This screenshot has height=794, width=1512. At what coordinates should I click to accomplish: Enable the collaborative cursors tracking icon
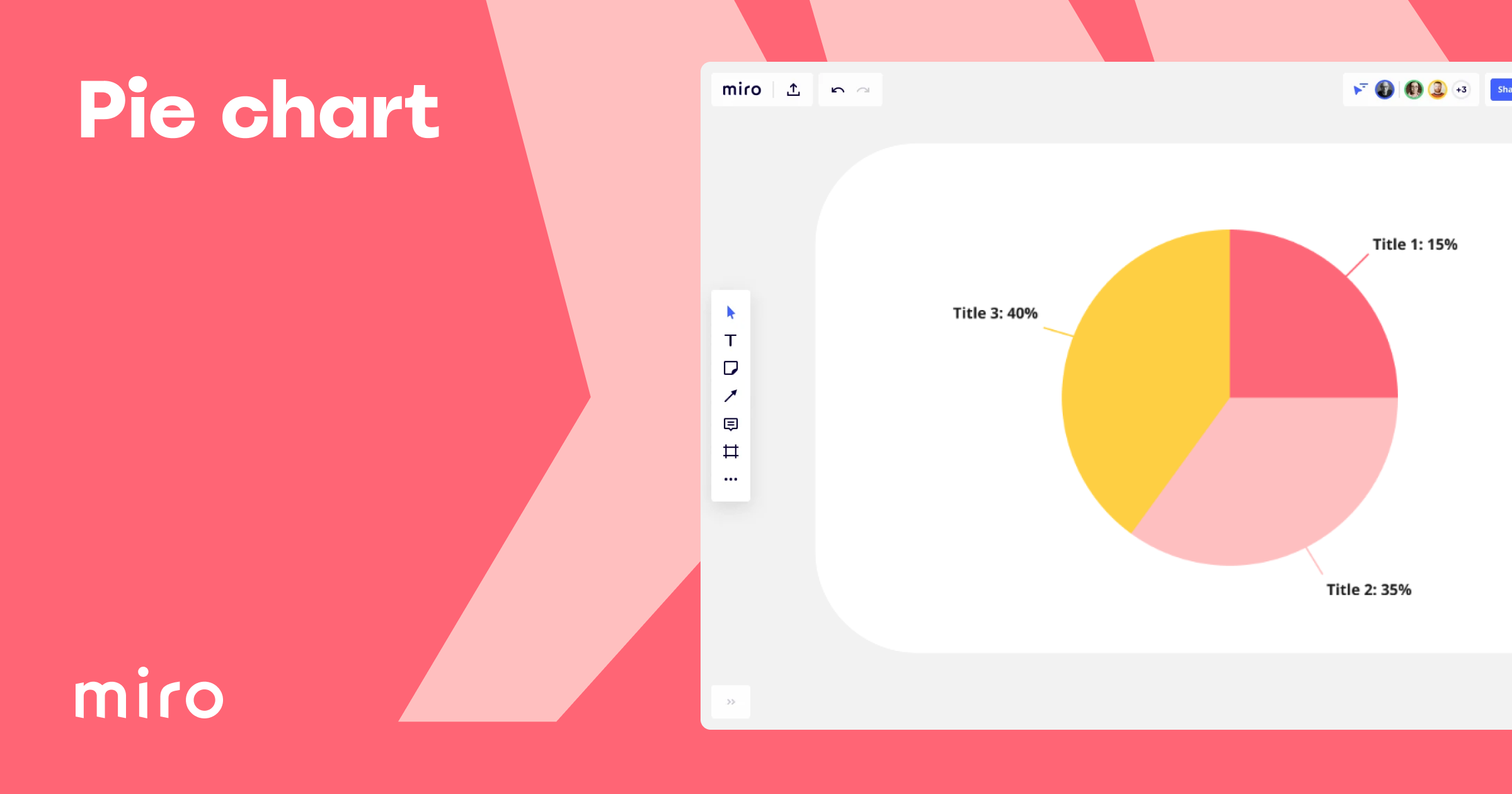[1360, 89]
